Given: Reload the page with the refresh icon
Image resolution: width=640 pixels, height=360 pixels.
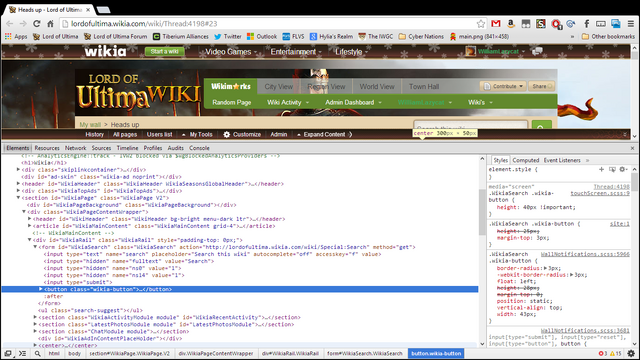Looking at the screenshot, I should tap(37, 24).
